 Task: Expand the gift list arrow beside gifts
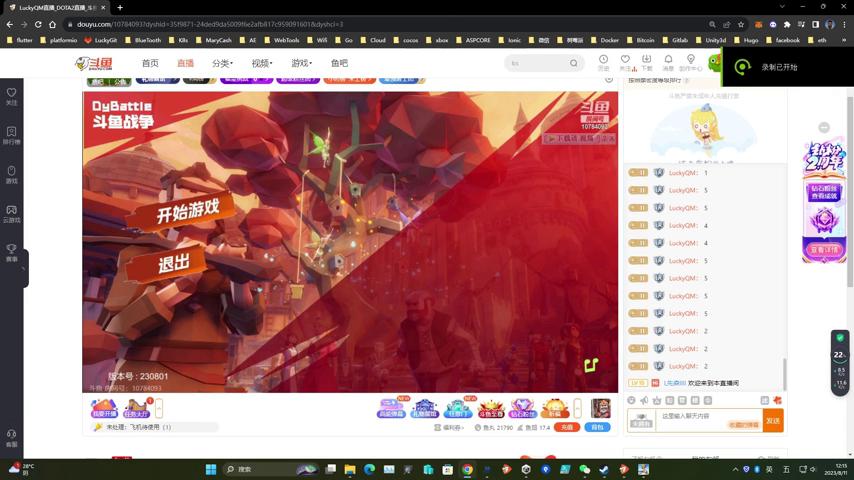coord(578,408)
